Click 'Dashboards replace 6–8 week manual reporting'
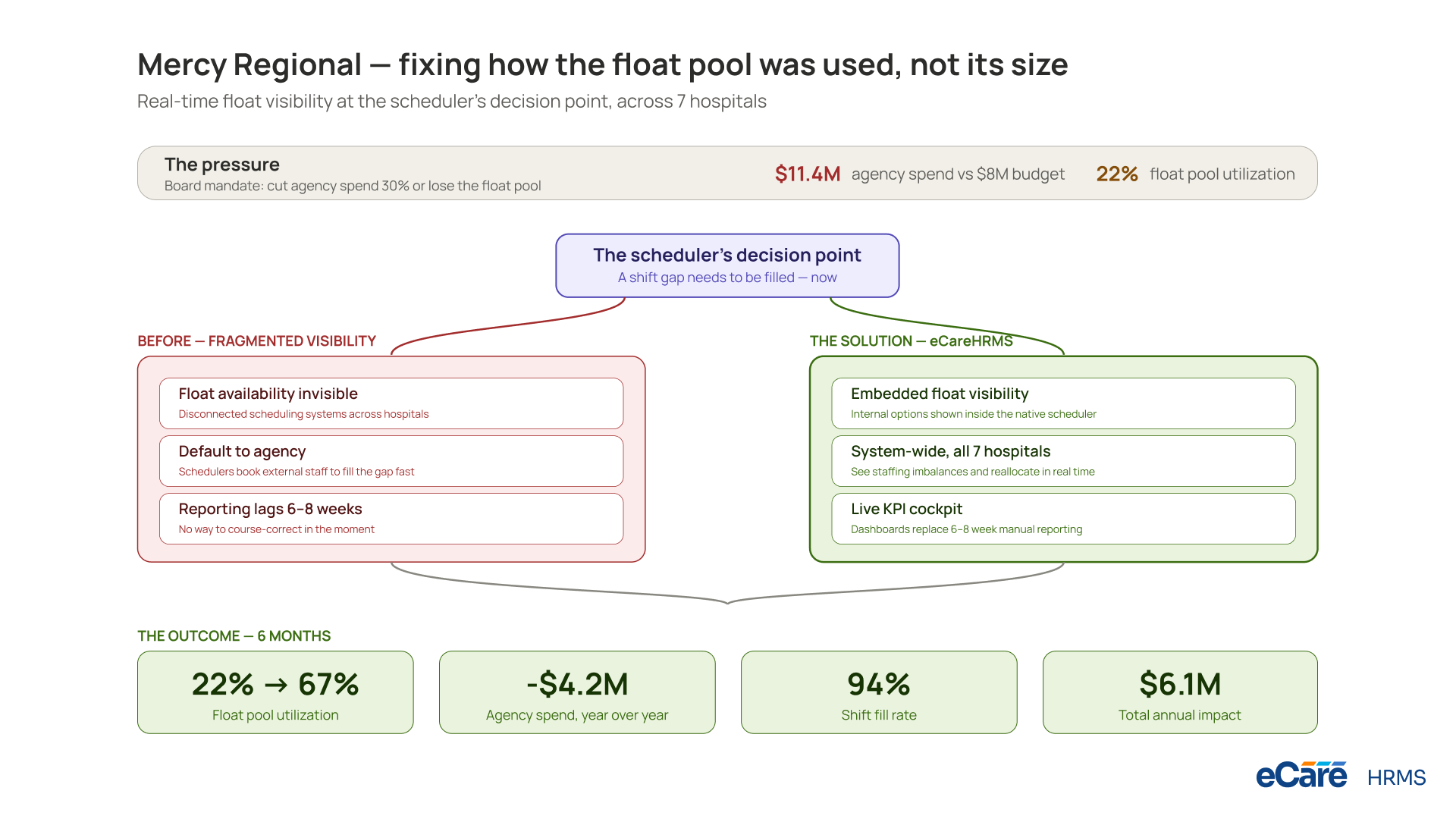This screenshot has width=1456, height=819. click(967, 529)
